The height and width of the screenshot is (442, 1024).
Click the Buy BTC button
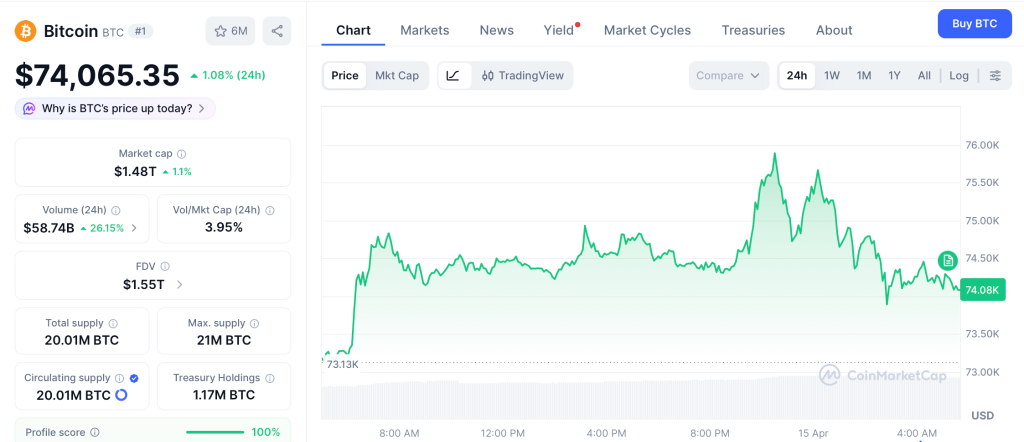[974, 23]
